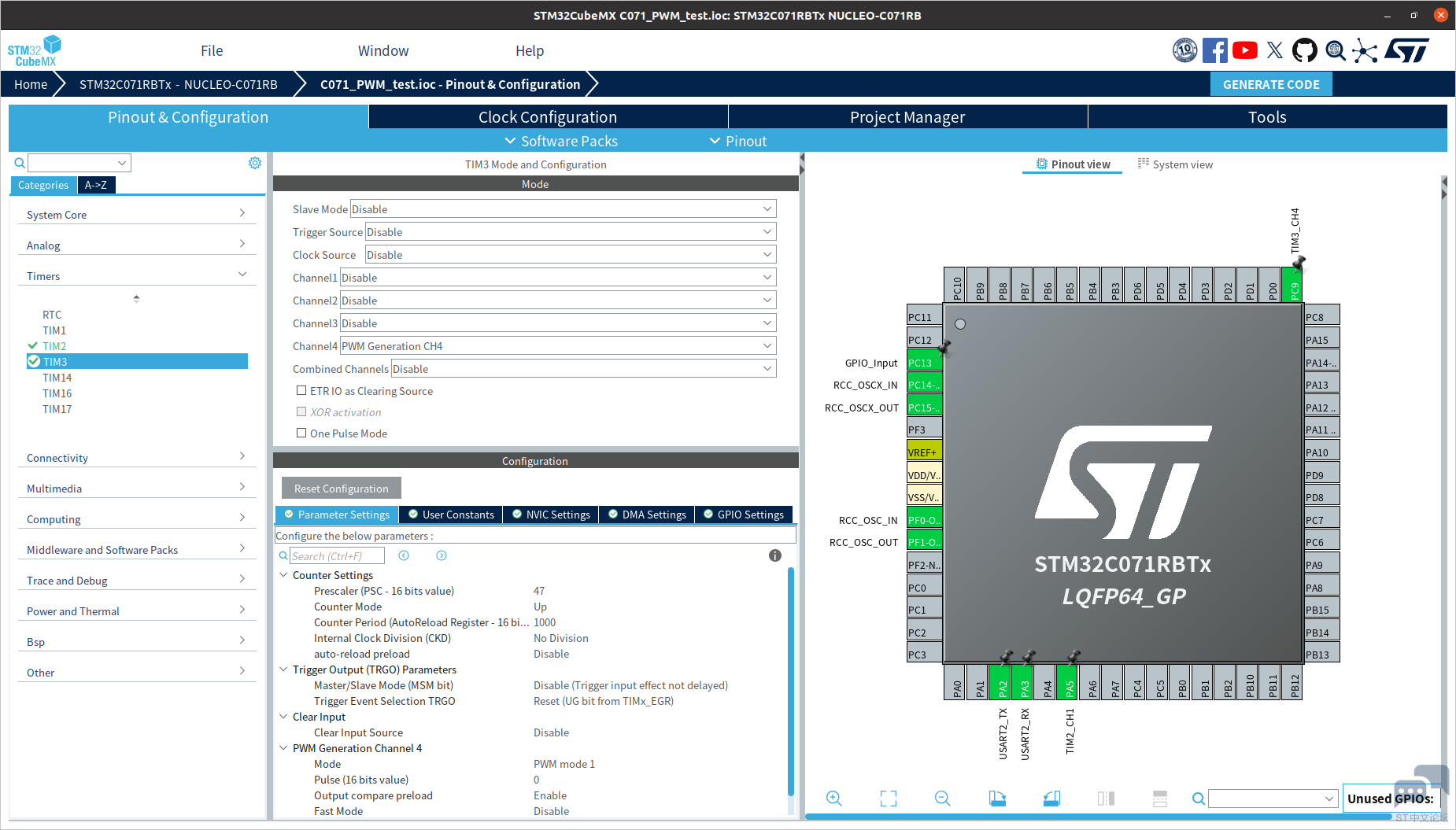Click the parameter search field
The image size is (1456, 830).
click(337, 555)
